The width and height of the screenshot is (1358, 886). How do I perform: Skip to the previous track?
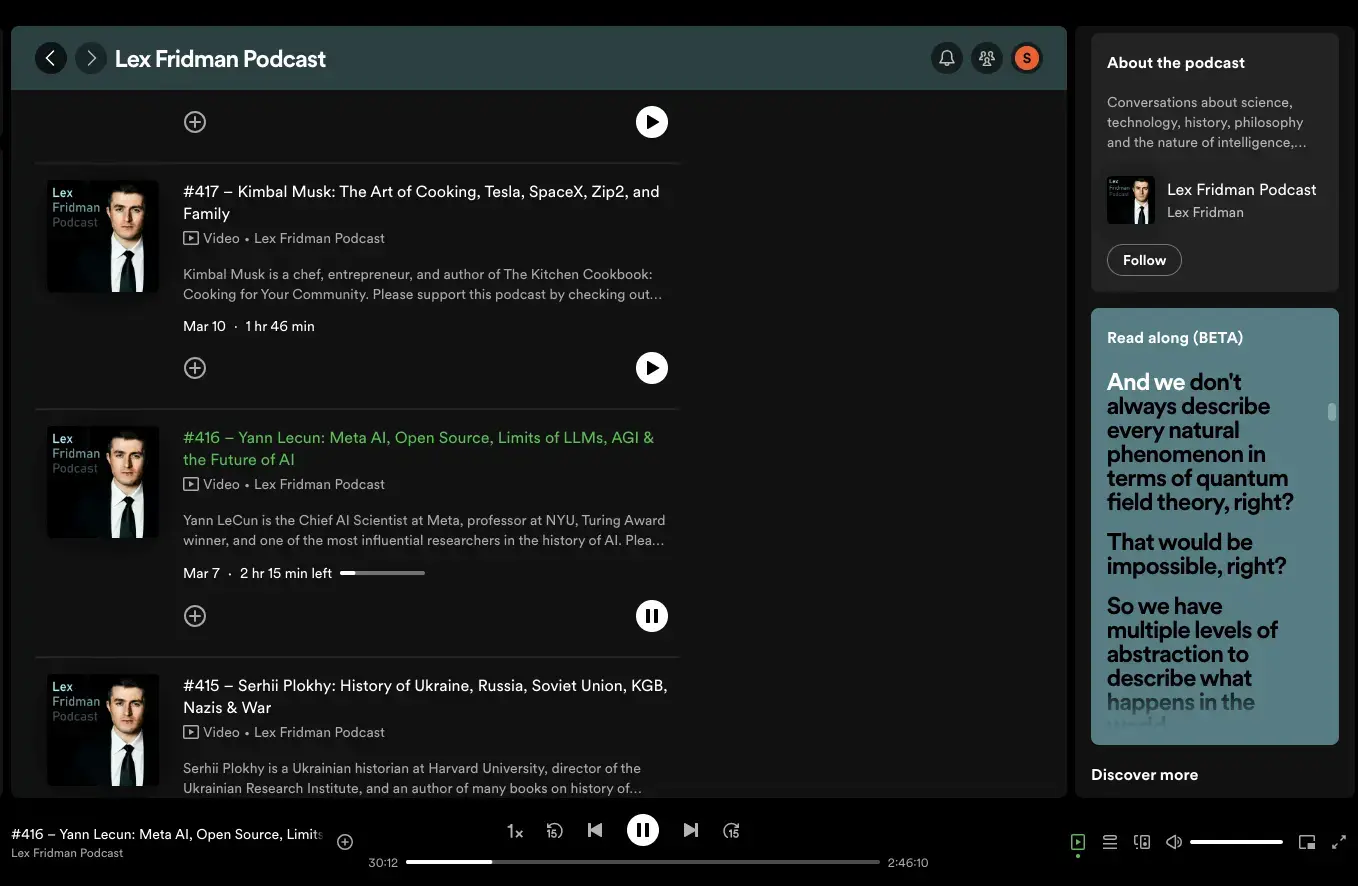click(595, 830)
